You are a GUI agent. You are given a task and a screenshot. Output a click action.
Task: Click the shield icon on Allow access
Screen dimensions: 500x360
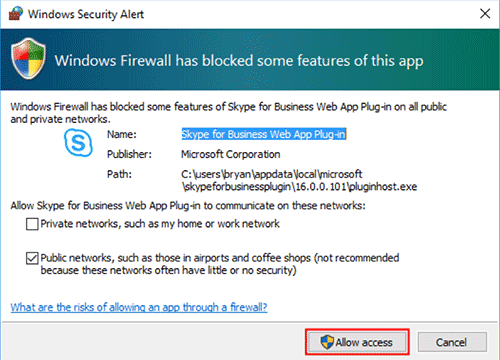327,342
